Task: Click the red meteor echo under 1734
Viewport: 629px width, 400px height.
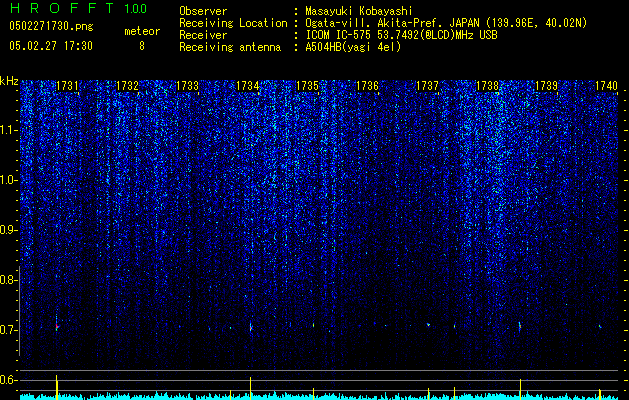Action: [251, 328]
